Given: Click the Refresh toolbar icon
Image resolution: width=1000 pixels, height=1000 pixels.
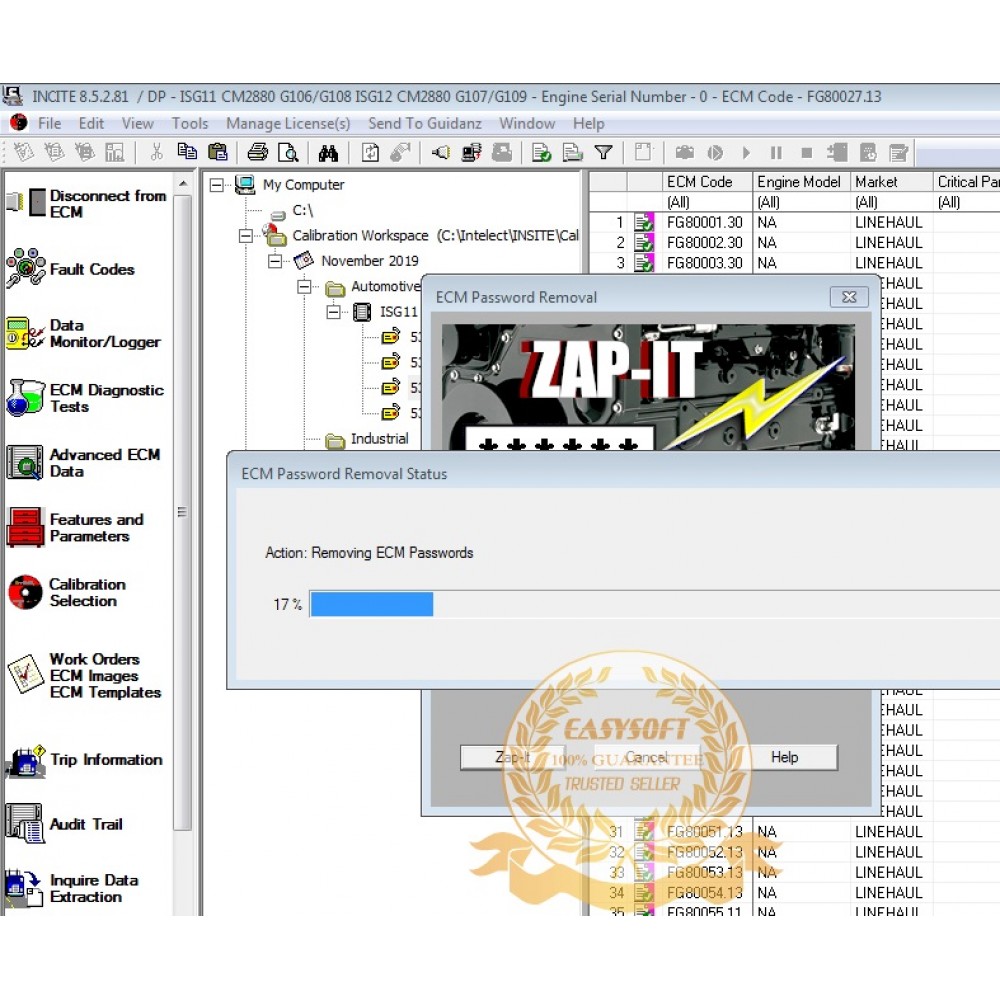Looking at the screenshot, I should pos(370,152).
